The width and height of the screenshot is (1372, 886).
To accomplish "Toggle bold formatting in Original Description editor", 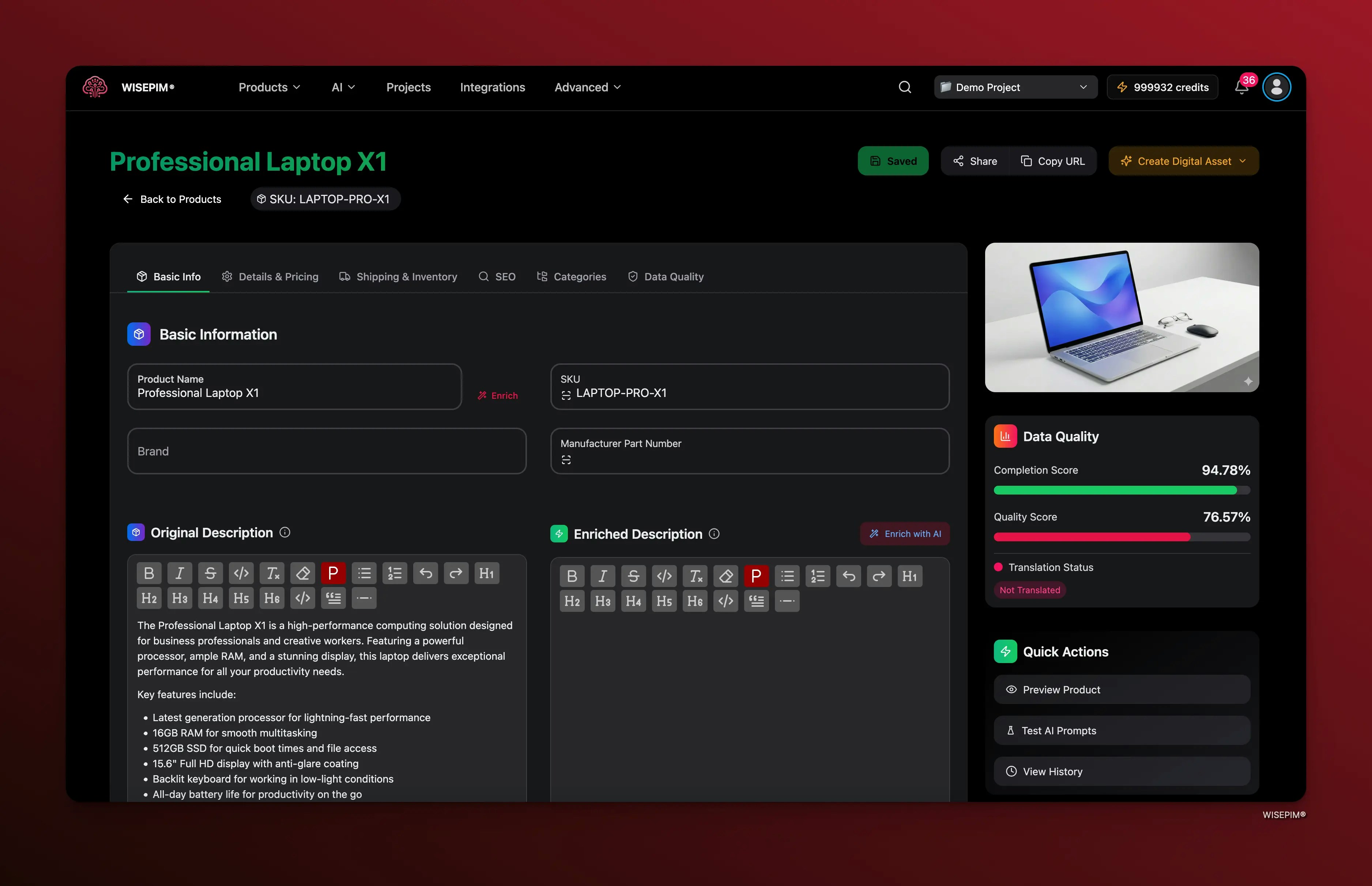I will click(148, 572).
